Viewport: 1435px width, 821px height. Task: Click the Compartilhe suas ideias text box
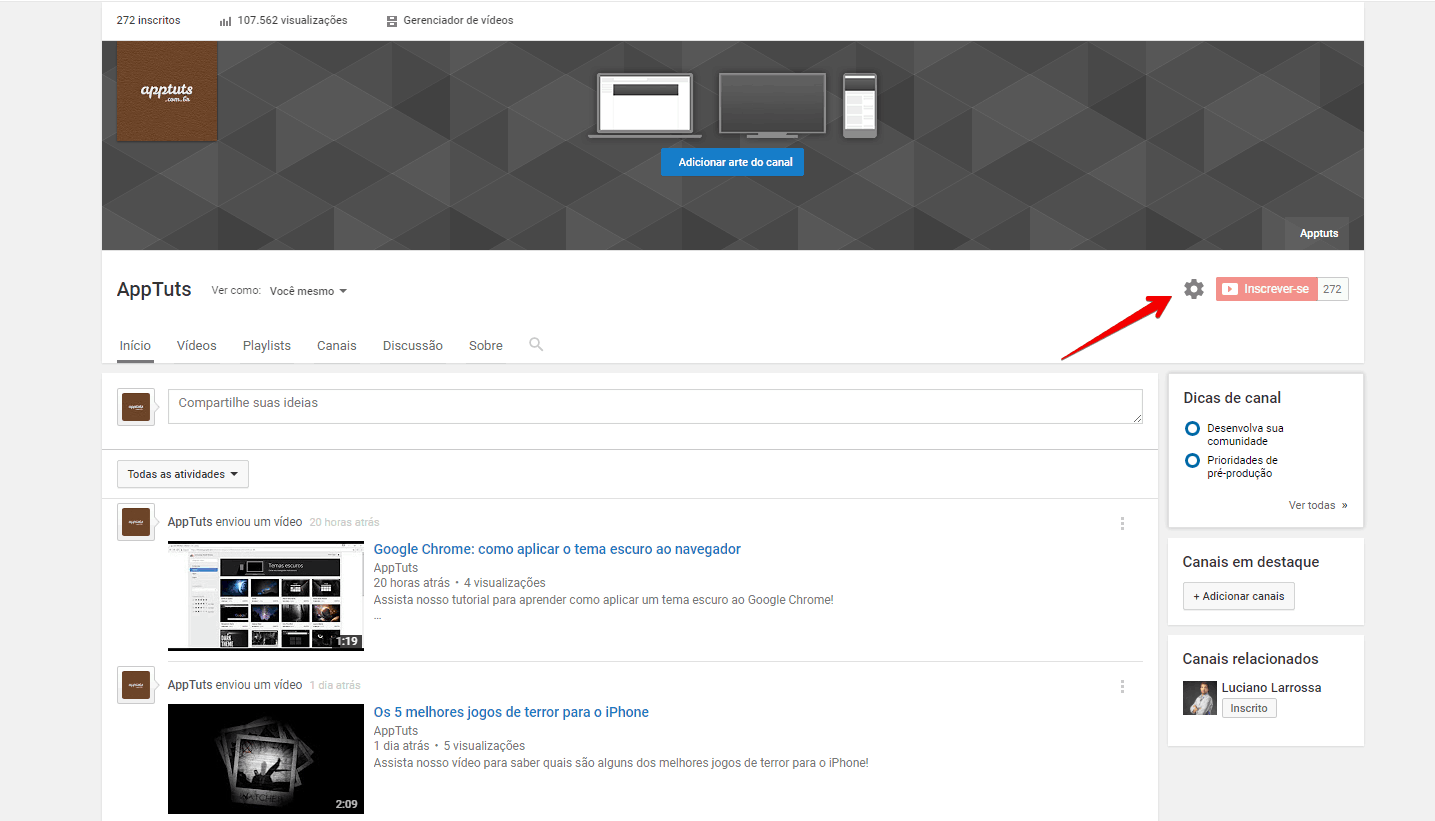(655, 406)
